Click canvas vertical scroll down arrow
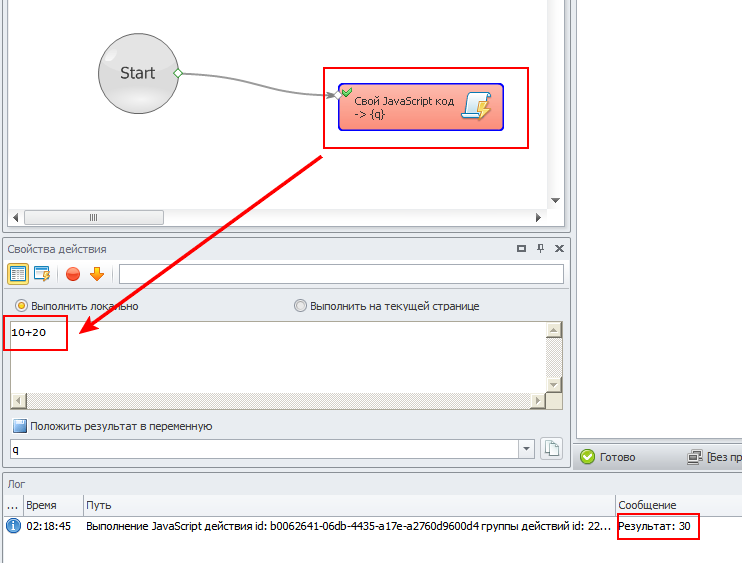Image resolution: width=742 pixels, height=563 pixels. 556,201
